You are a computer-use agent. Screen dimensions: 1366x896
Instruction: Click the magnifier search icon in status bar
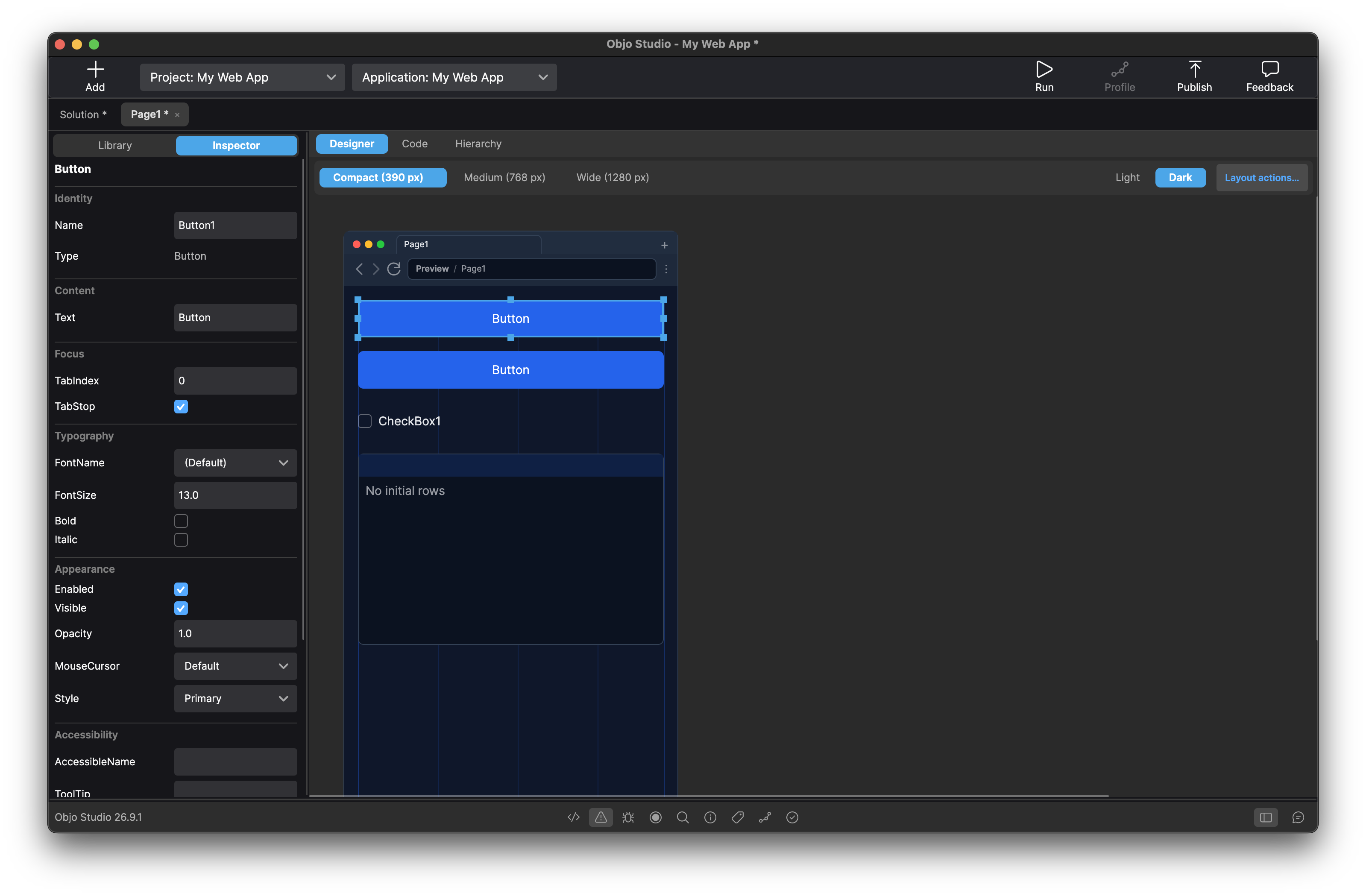point(683,817)
